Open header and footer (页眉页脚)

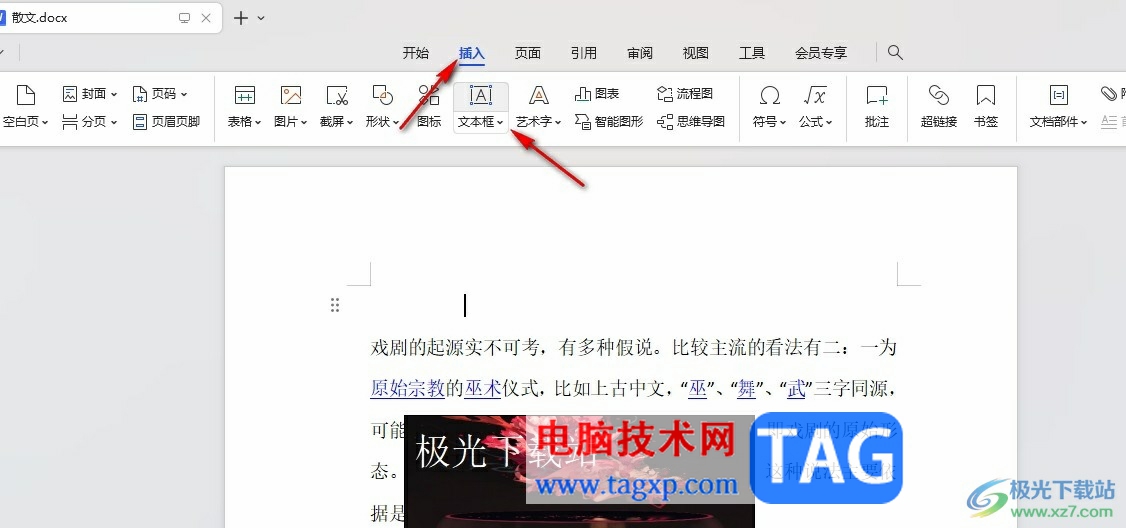167,122
